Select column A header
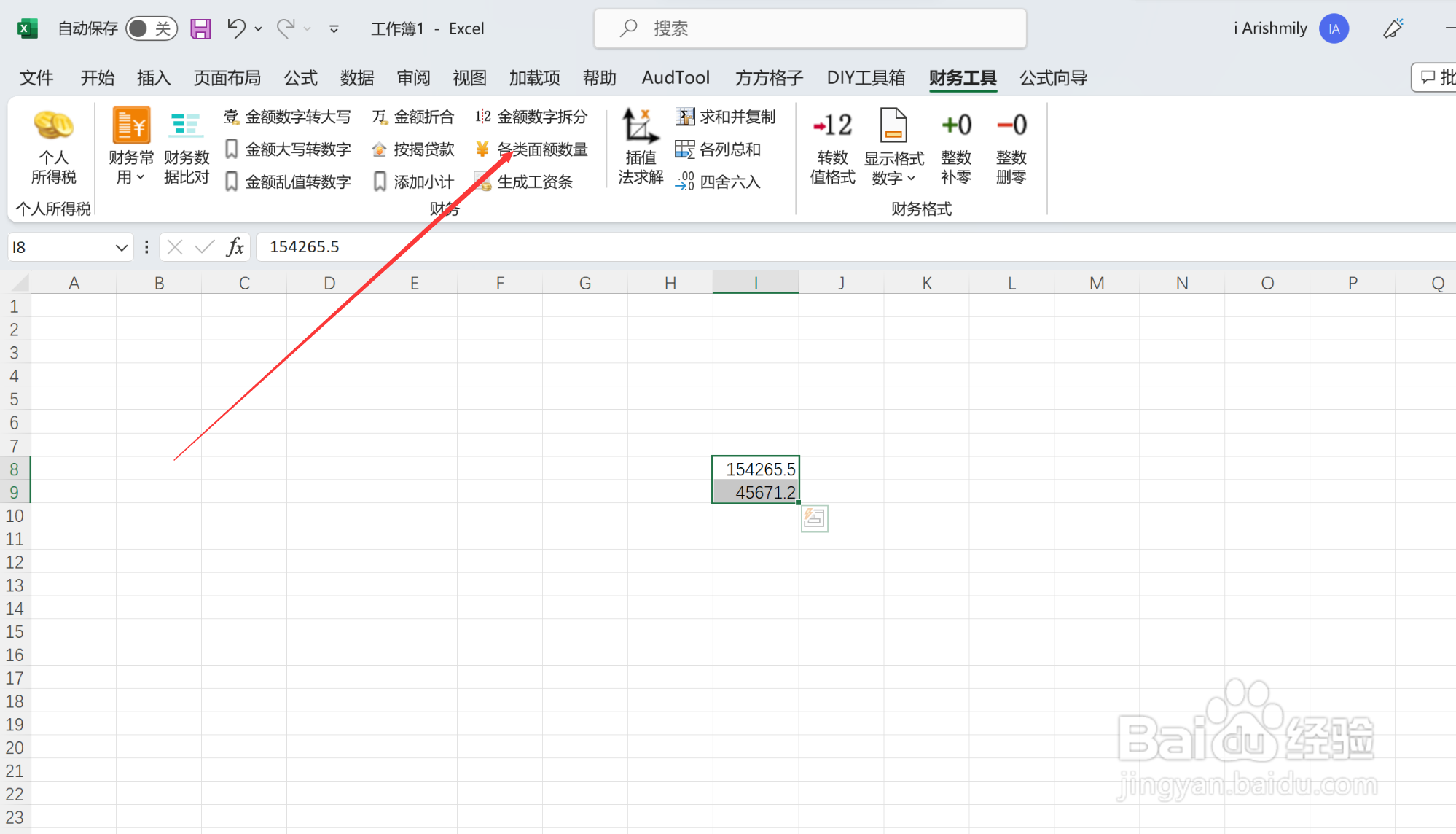This screenshot has height=834, width=1456. 74,283
